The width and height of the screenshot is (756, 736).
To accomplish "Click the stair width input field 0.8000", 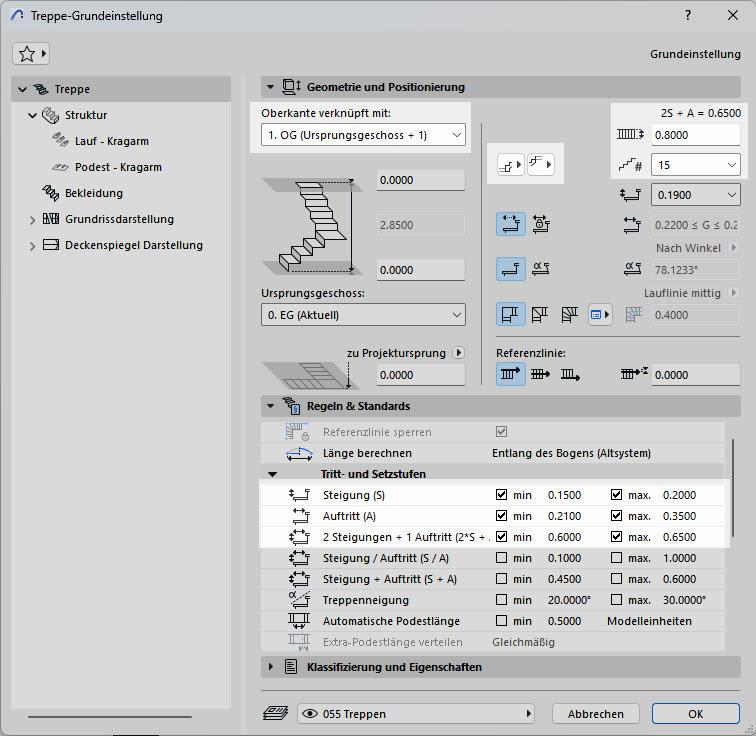I will tap(694, 134).
